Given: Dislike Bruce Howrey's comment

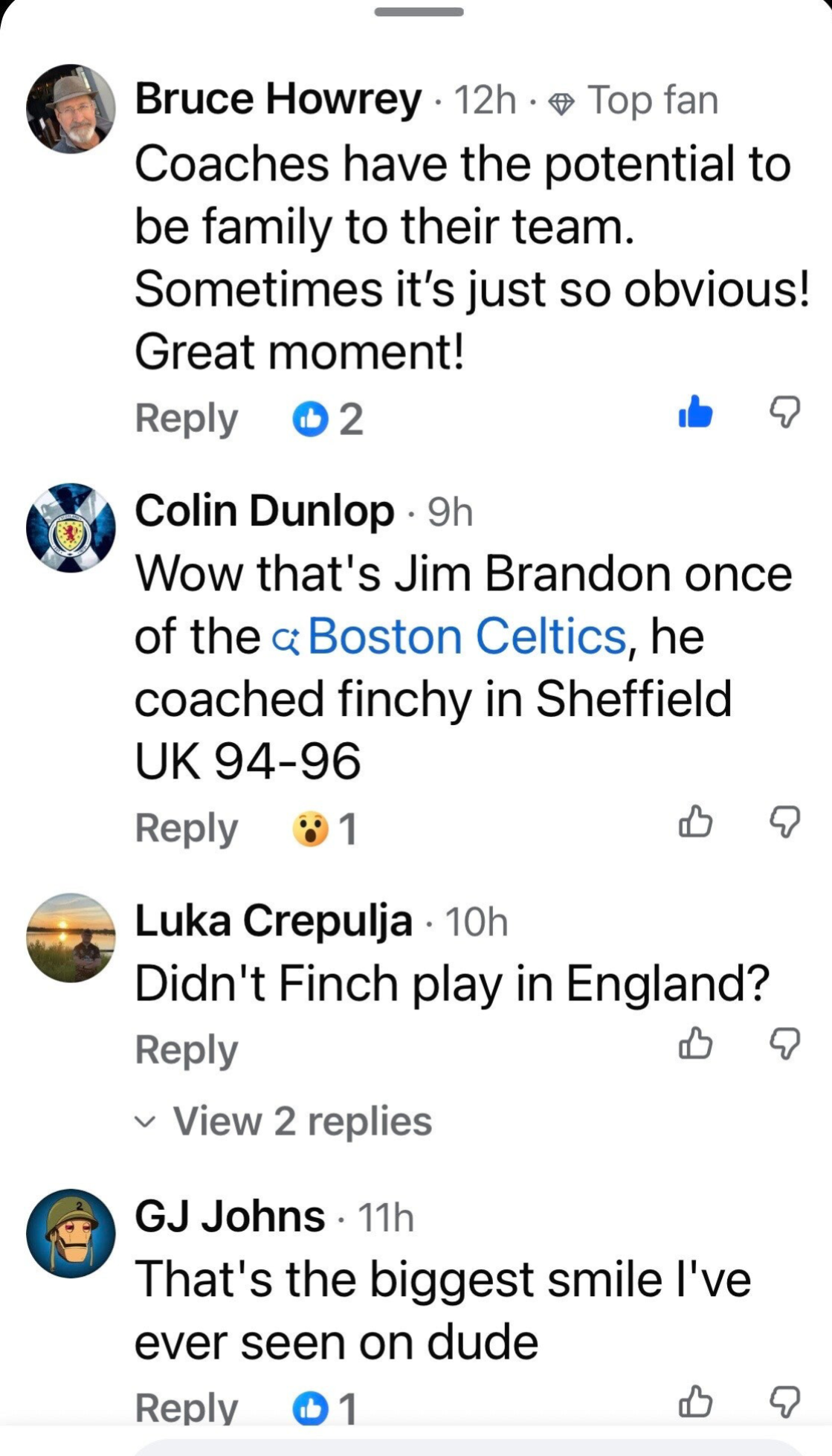Looking at the screenshot, I should 784,411.
